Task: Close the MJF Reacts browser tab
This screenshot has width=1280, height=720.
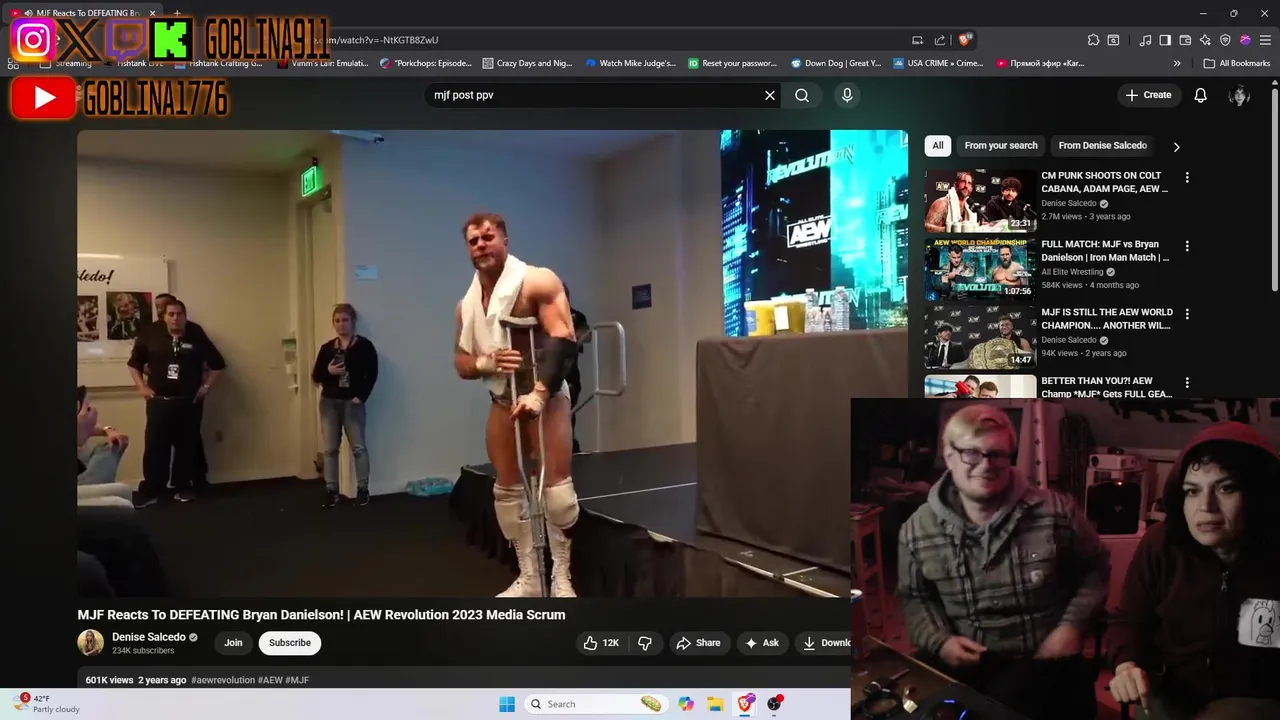Action: 152,13
